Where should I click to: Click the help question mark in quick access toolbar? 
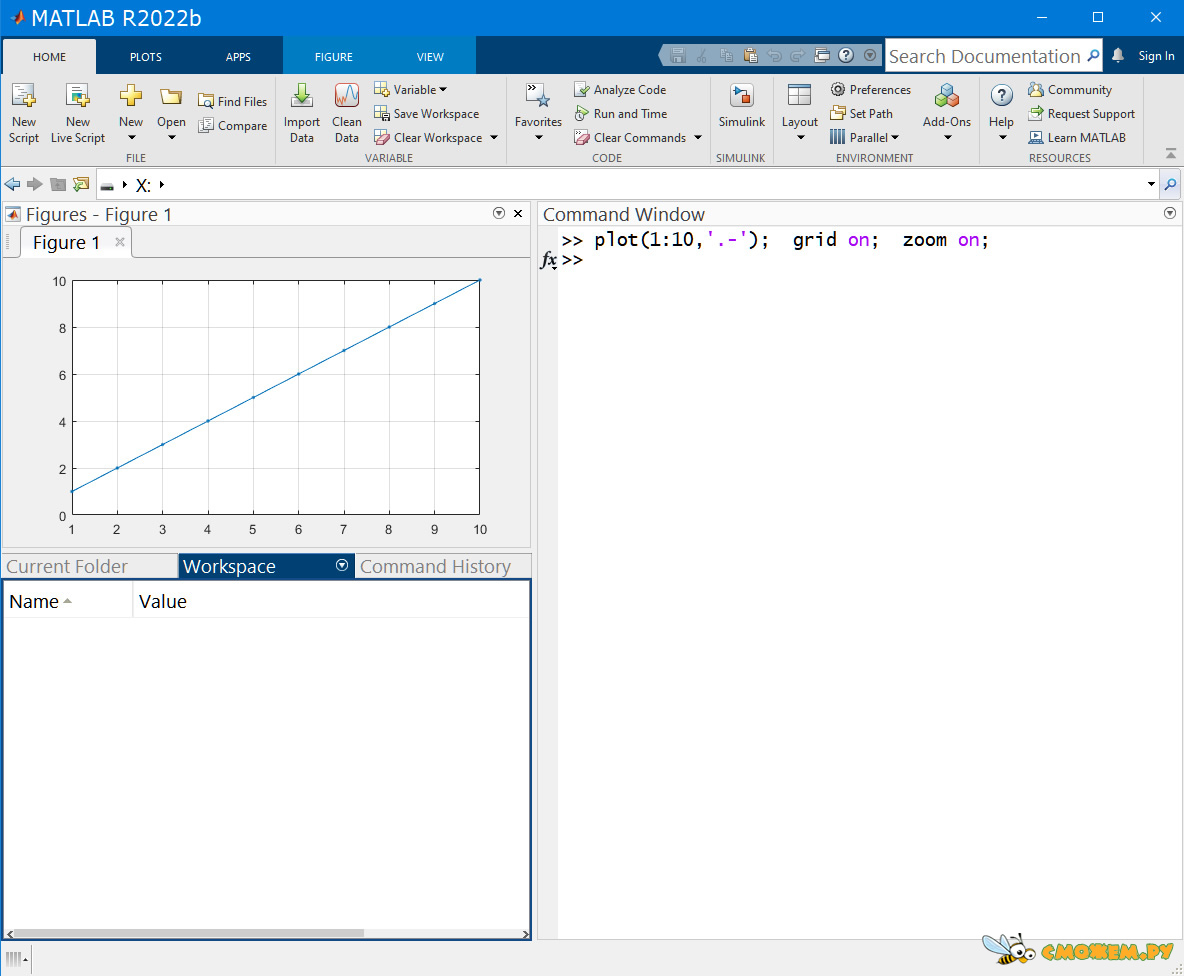pos(846,55)
